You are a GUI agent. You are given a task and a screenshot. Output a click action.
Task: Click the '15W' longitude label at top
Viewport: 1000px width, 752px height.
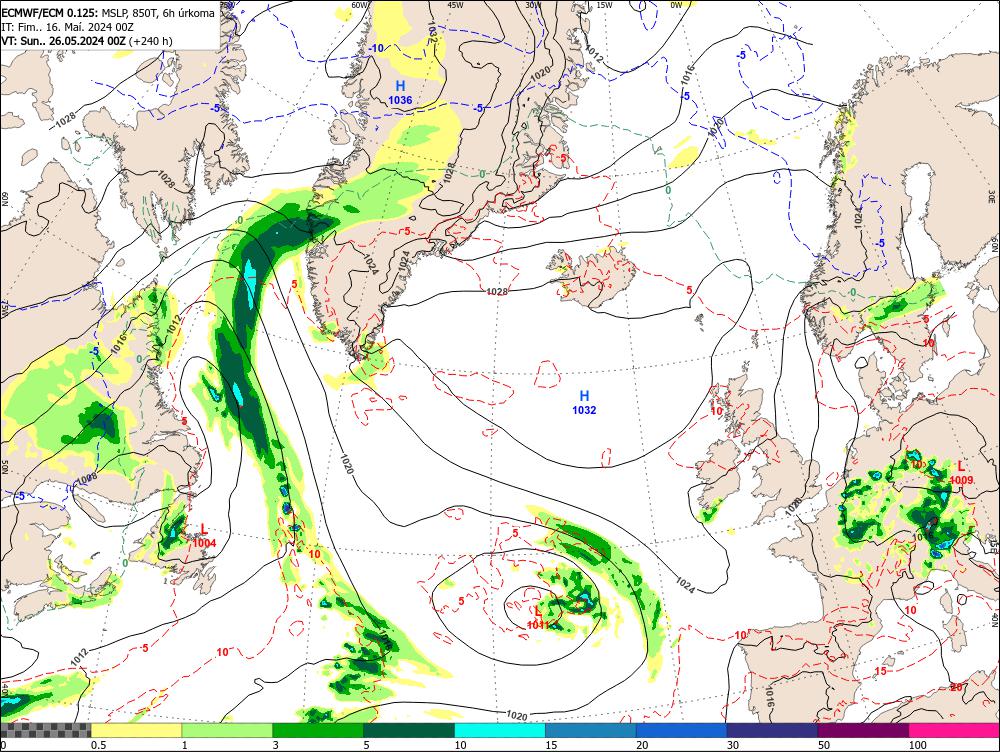pos(605,4)
